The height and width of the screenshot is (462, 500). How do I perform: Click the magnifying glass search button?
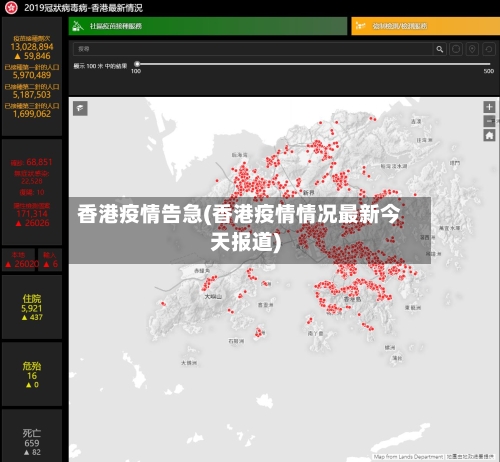tap(440, 49)
